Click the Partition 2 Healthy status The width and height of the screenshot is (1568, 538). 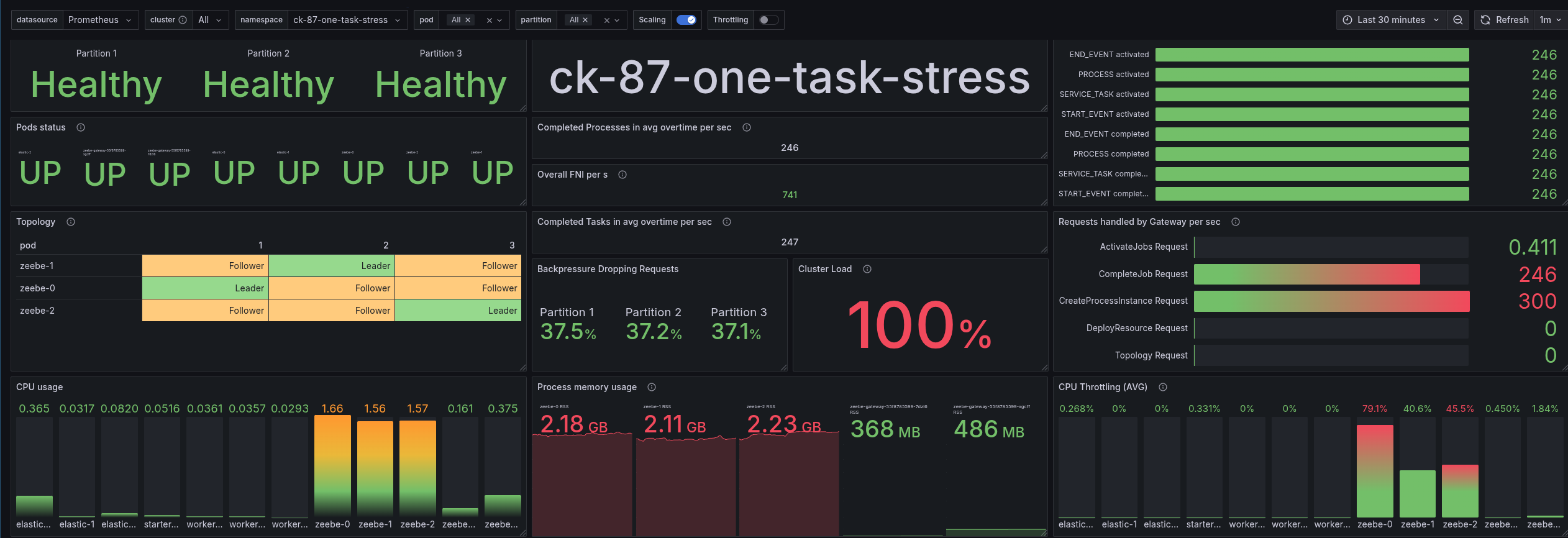(268, 84)
